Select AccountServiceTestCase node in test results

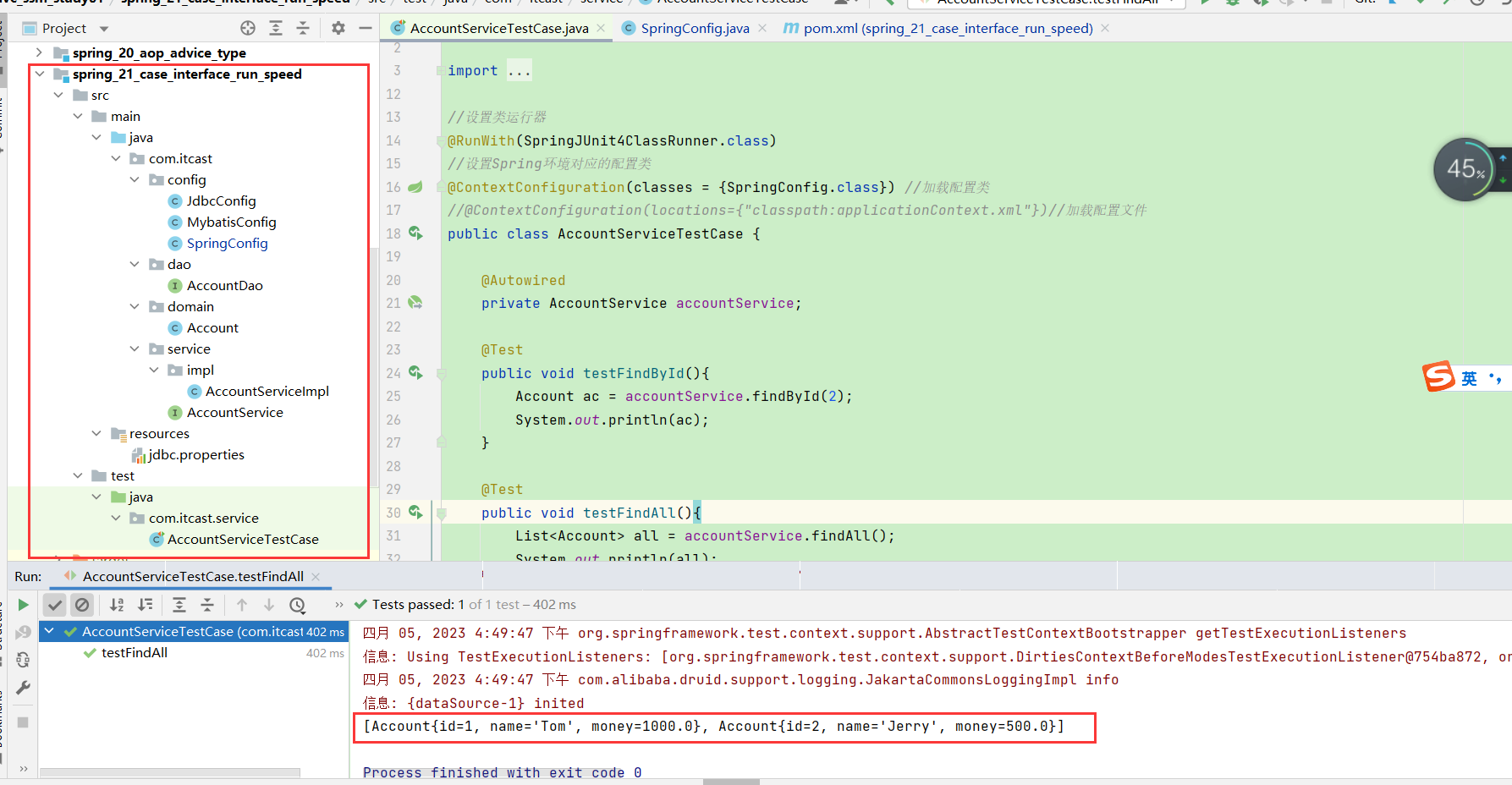193,632
